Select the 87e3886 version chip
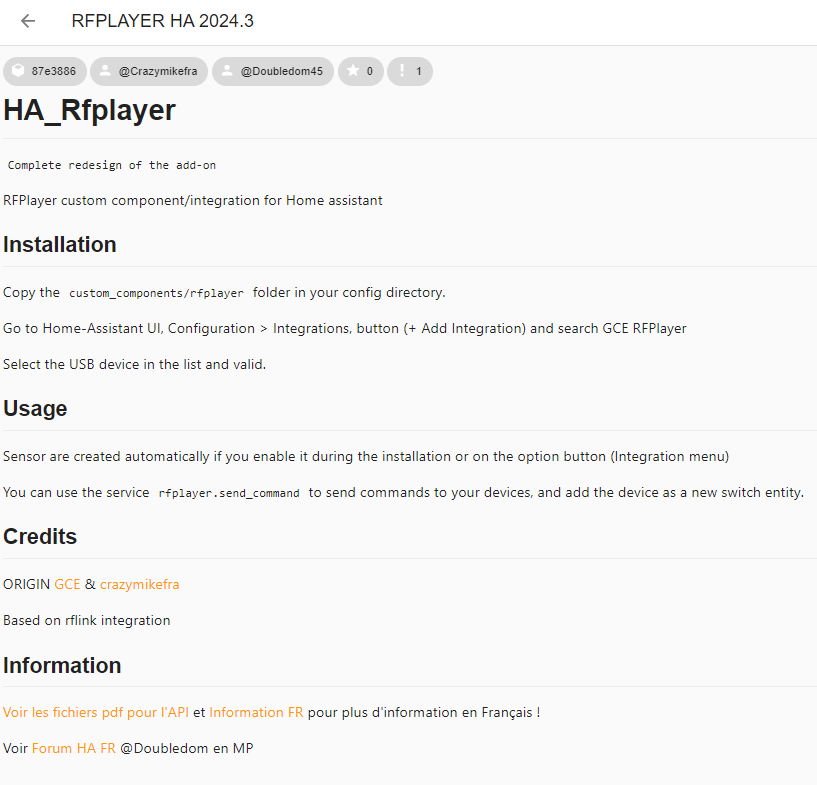The width and height of the screenshot is (817, 785). tap(45, 71)
